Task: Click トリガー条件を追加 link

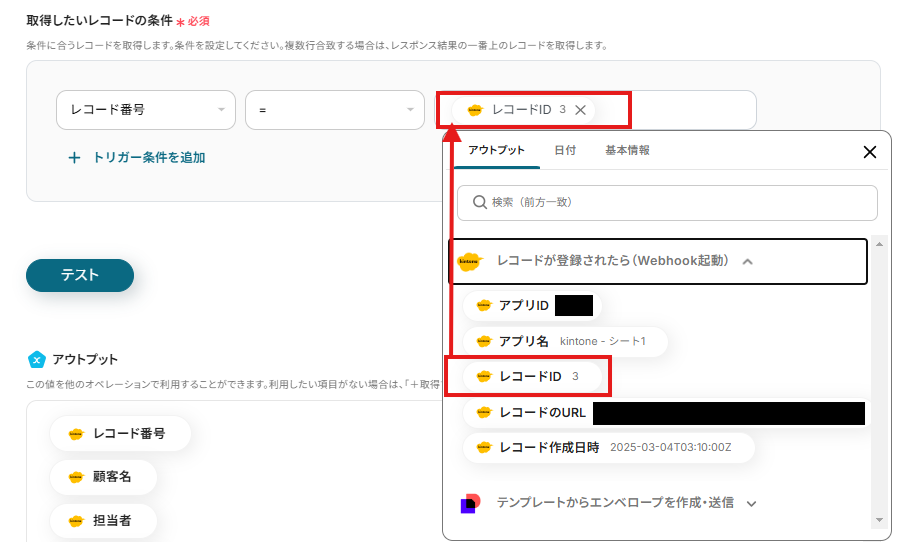Action: pyautogui.click(x=149, y=157)
